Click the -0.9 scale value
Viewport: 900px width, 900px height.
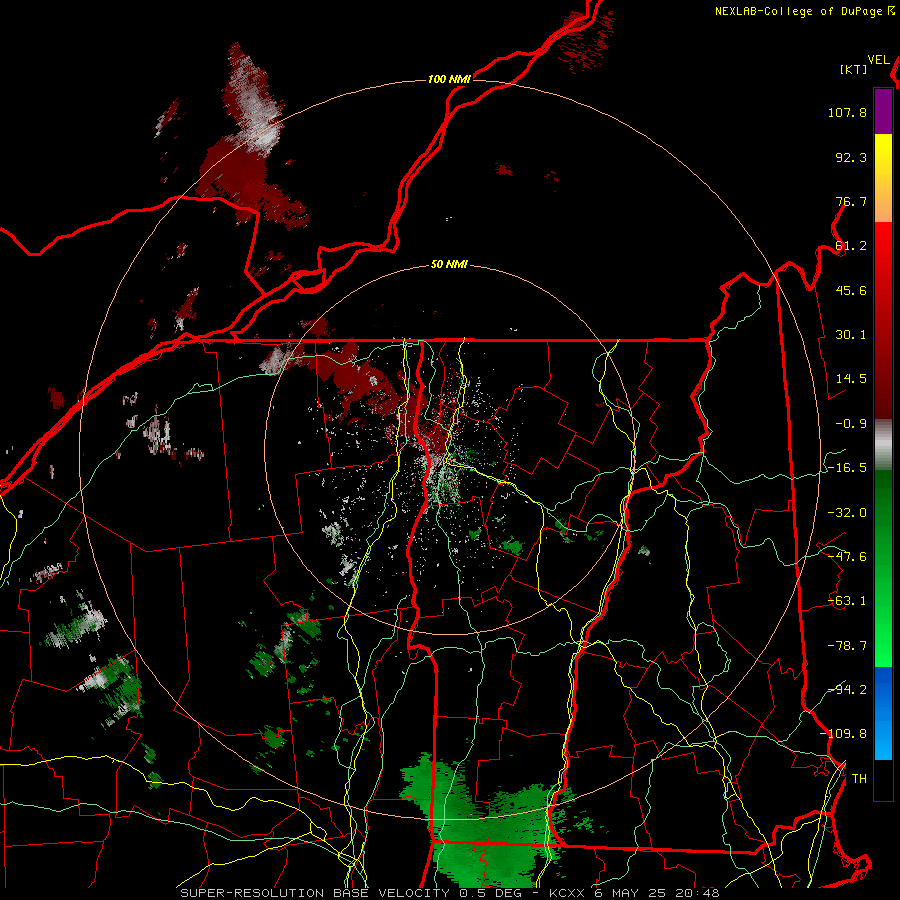point(851,424)
